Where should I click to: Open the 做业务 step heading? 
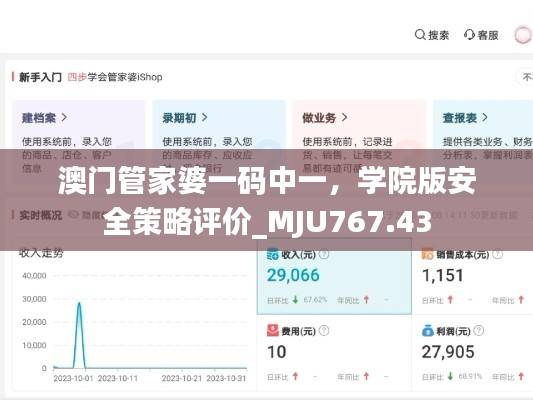(x=319, y=118)
